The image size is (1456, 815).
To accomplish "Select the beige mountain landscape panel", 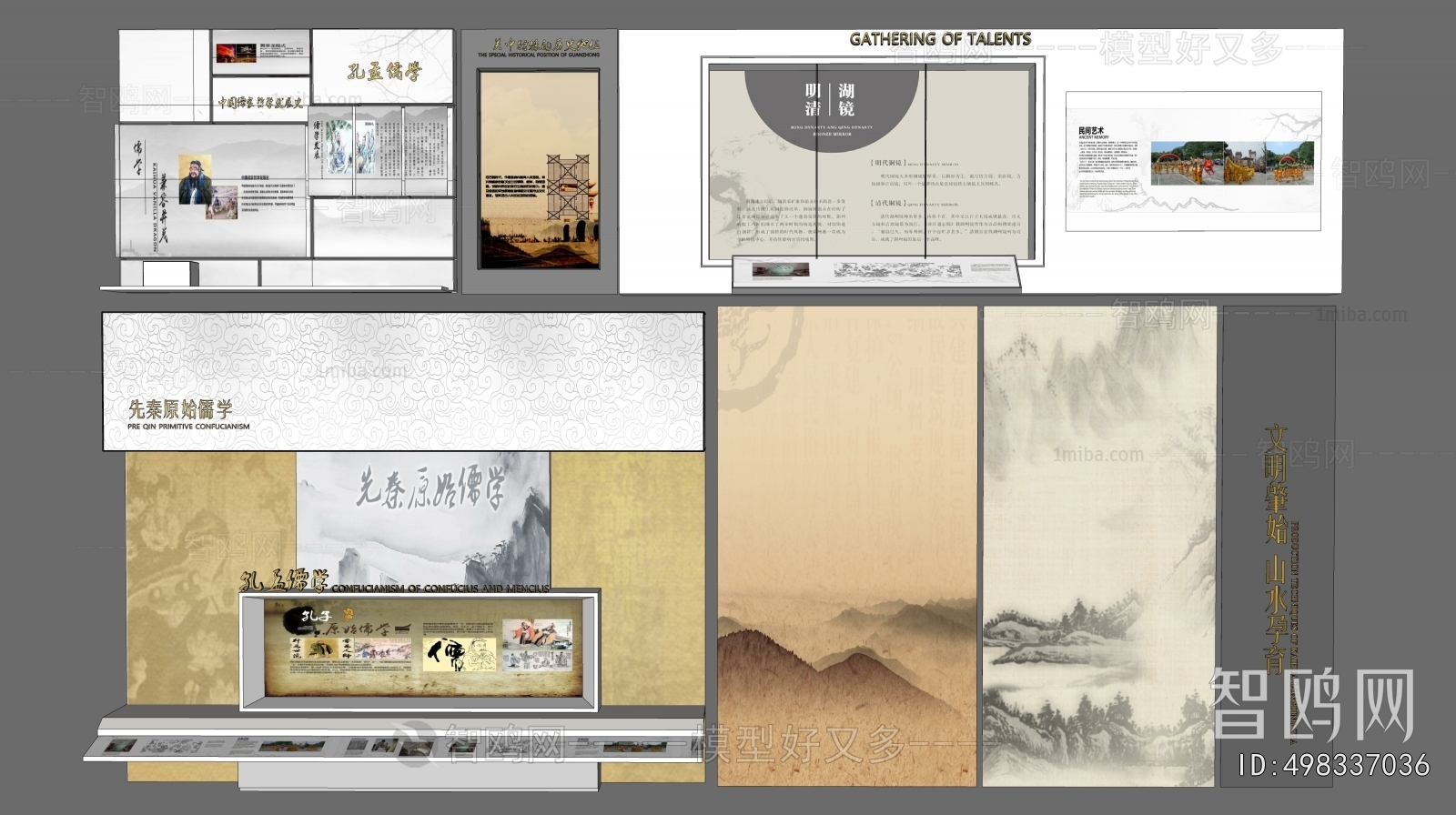I will point(846,546).
